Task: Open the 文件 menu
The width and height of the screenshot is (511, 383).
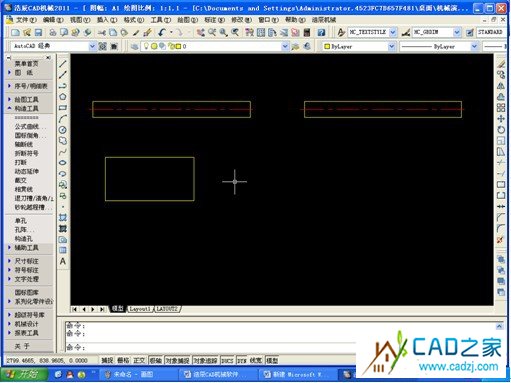Action: point(26,20)
